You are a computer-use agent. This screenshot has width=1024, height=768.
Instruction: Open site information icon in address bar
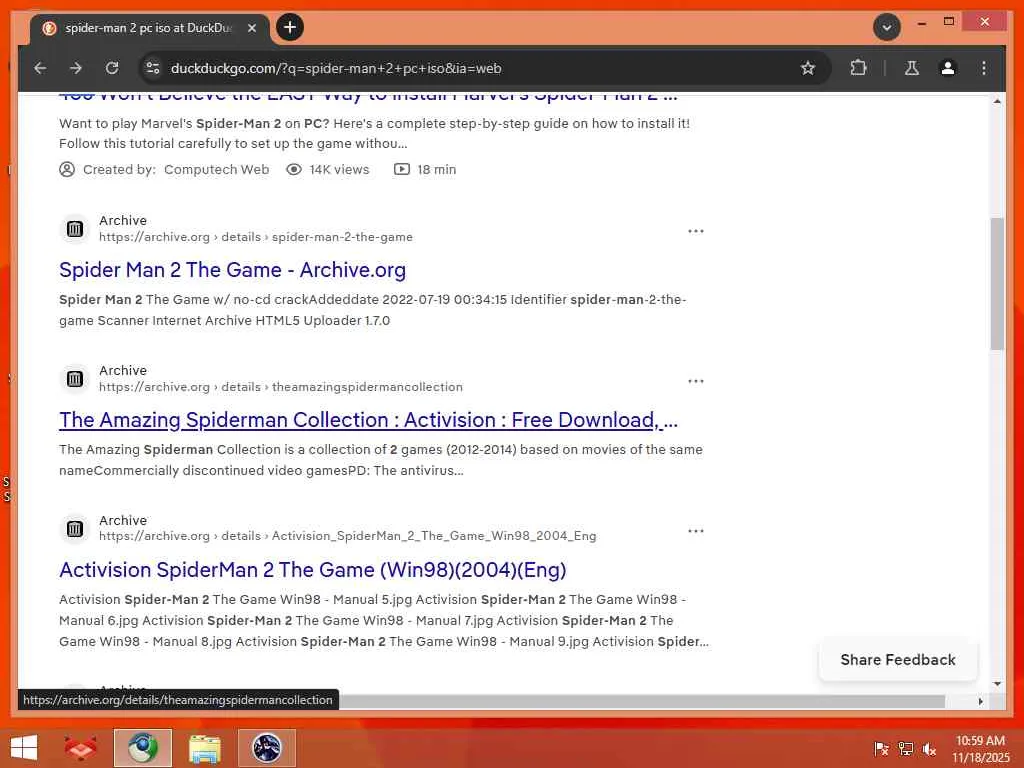tap(153, 68)
